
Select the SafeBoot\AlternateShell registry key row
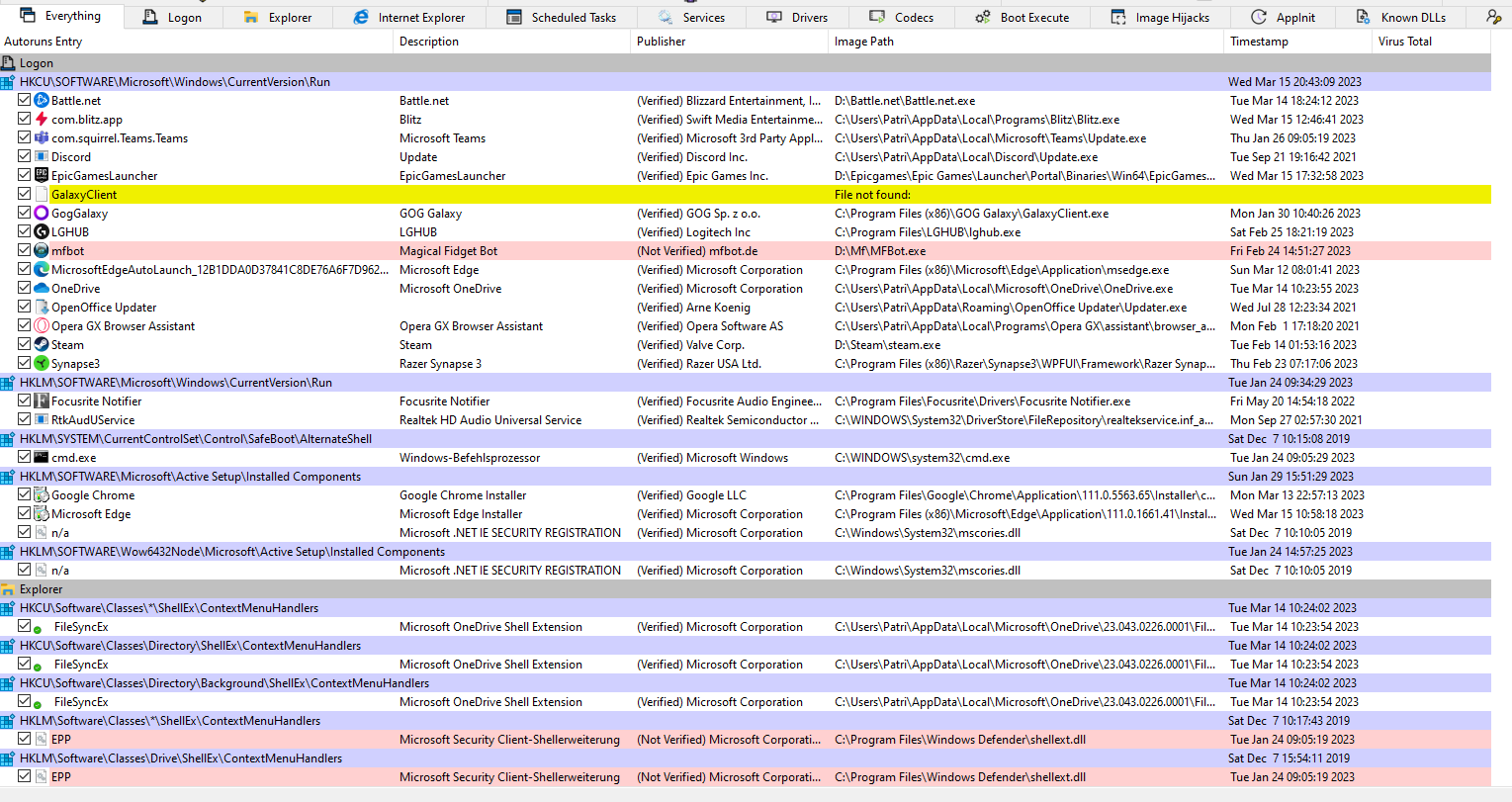coord(746,438)
